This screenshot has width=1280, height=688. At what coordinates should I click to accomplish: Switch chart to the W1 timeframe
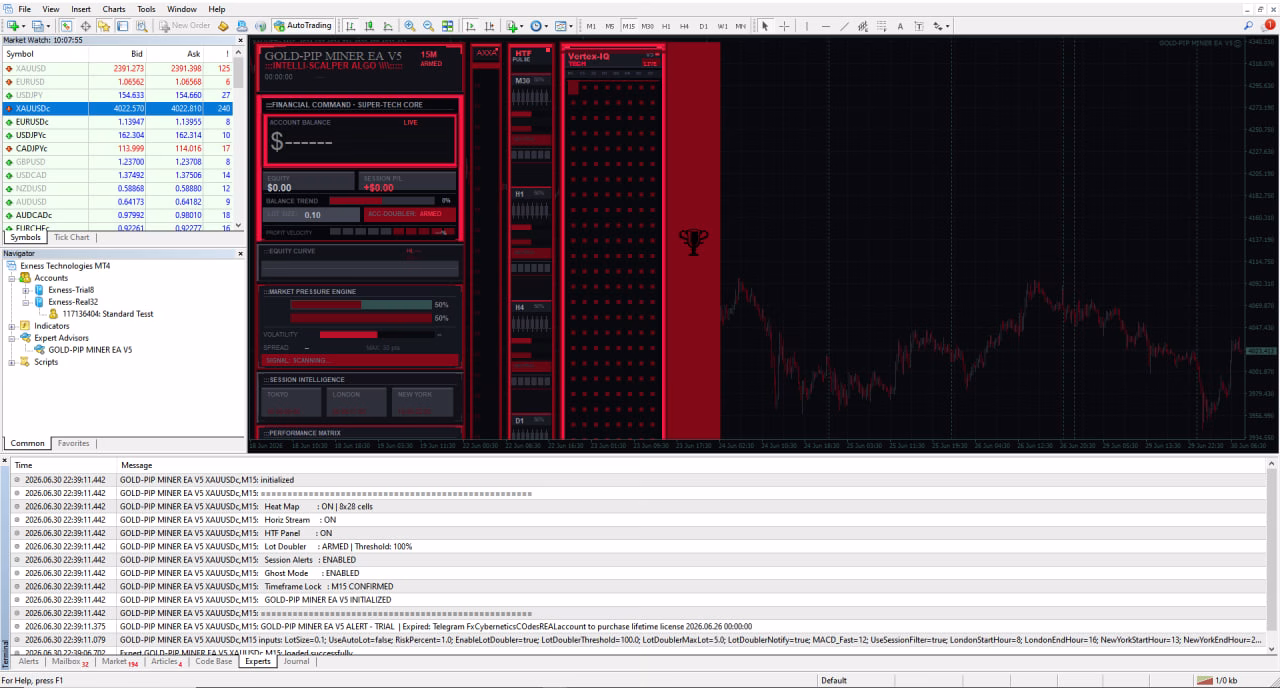[x=723, y=25]
